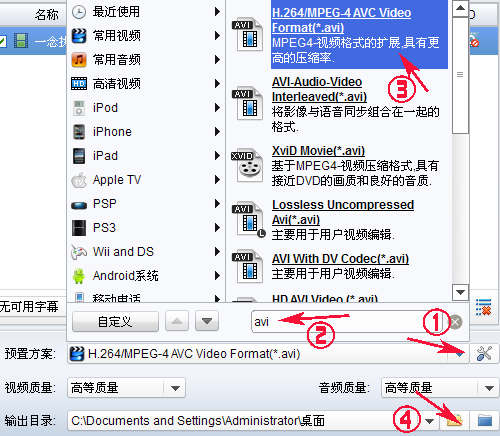Click the avi search input field
Image resolution: width=500 pixels, height=436 pixels.
click(348, 322)
